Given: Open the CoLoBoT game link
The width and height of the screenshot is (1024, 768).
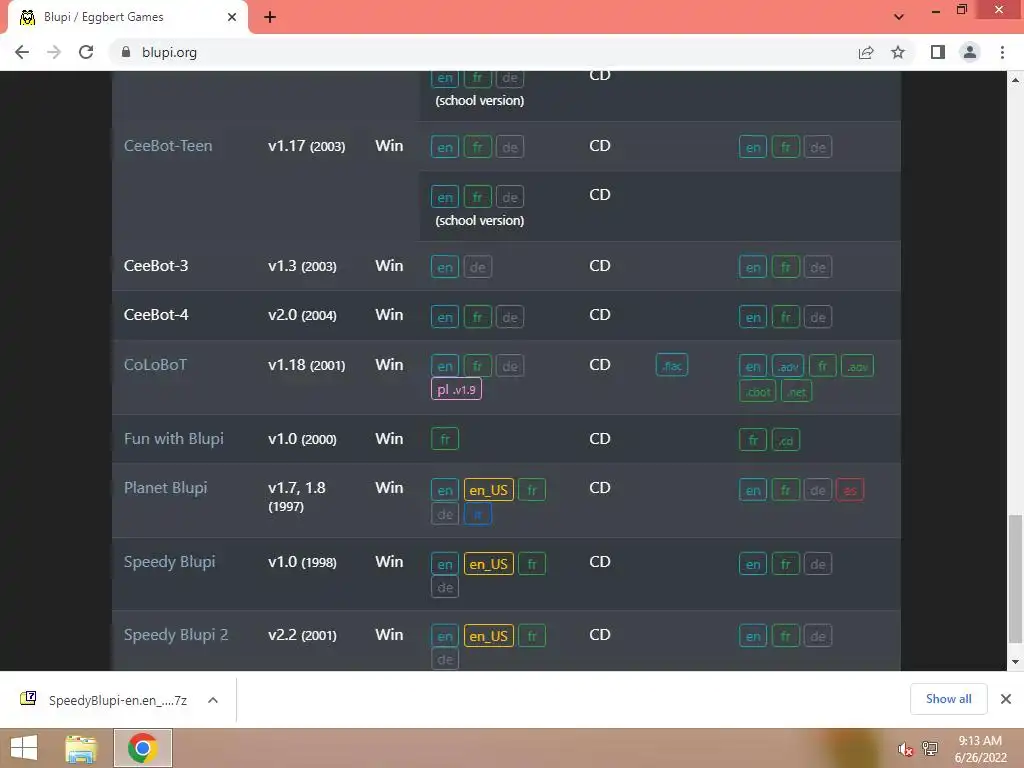Looking at the screenshot, I should point(155,364).
